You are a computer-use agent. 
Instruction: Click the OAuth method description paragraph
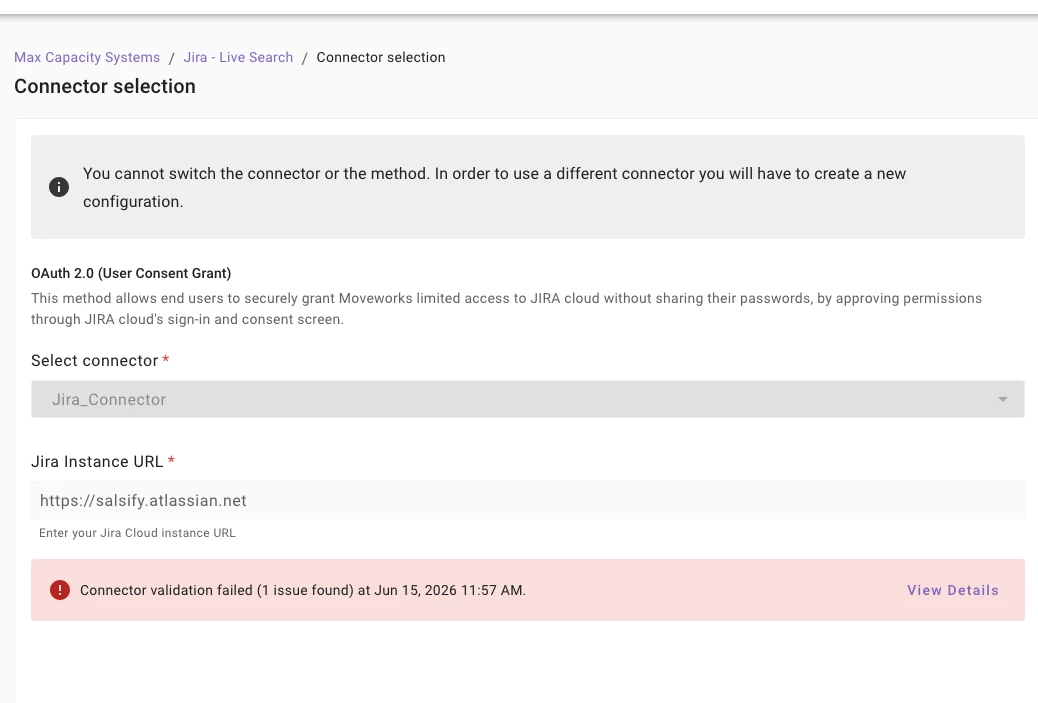(506, 308)
